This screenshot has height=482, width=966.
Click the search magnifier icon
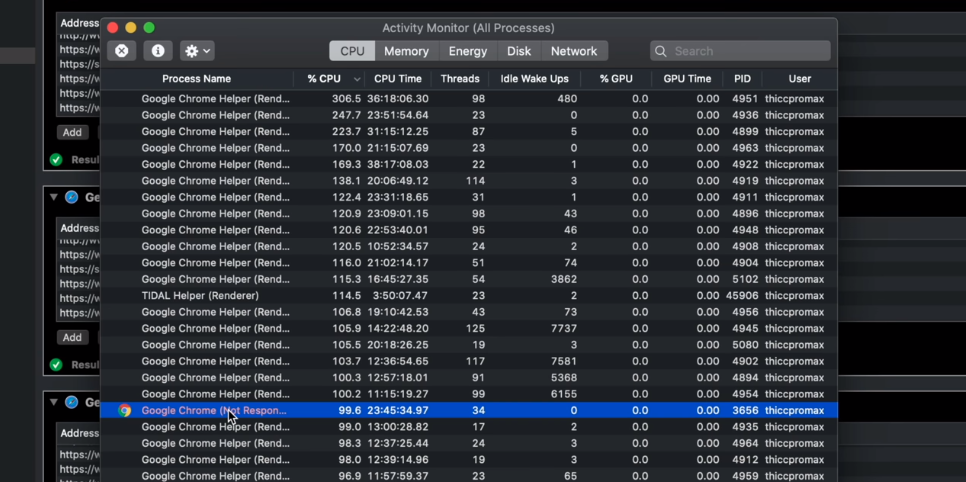click(x=660, y=51)
